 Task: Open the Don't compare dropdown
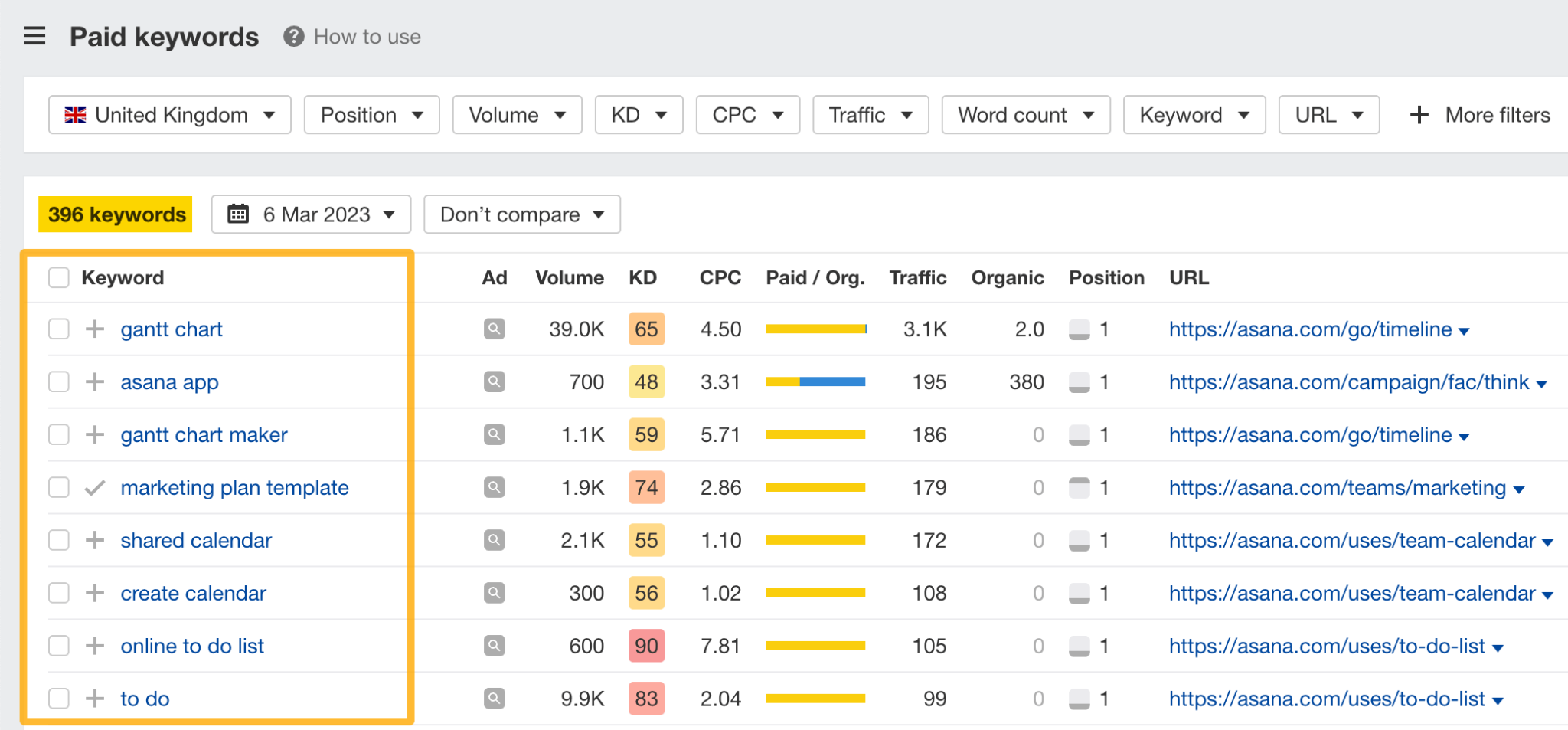pyautogui.click(x=521, y=214)
